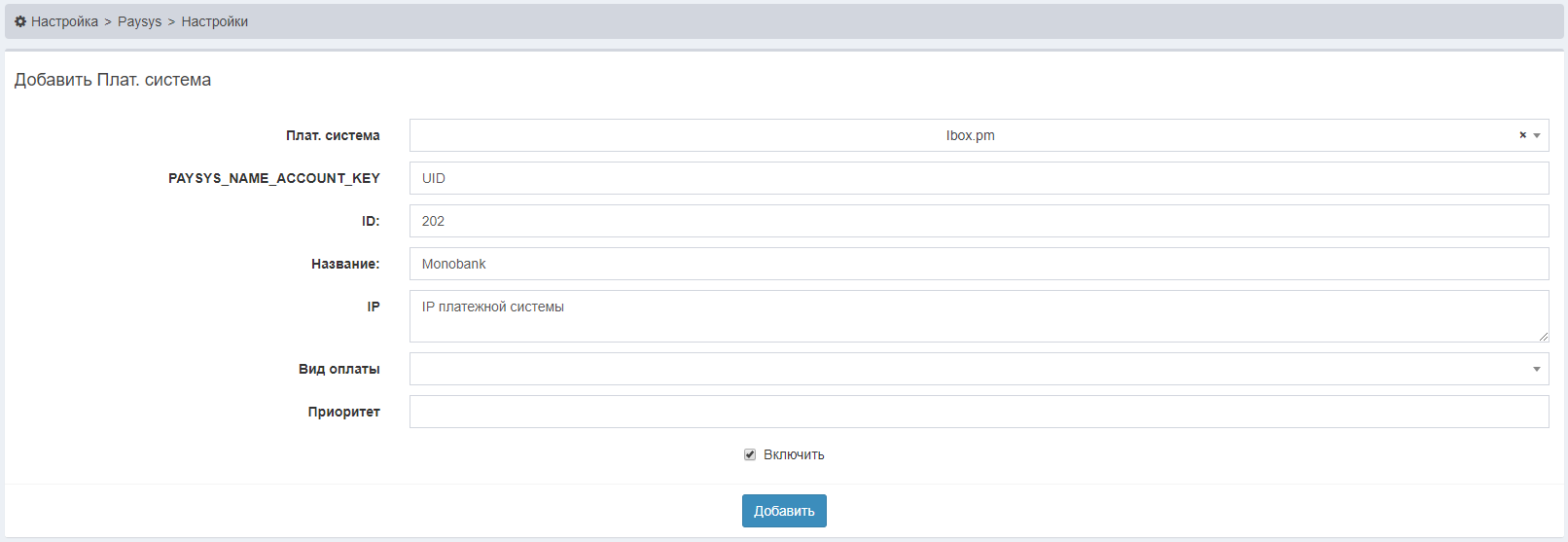This screenshot has width=1568, height=542.
Task: Select the Настройки breadcrumb item
Action: [x=214, y=21]
